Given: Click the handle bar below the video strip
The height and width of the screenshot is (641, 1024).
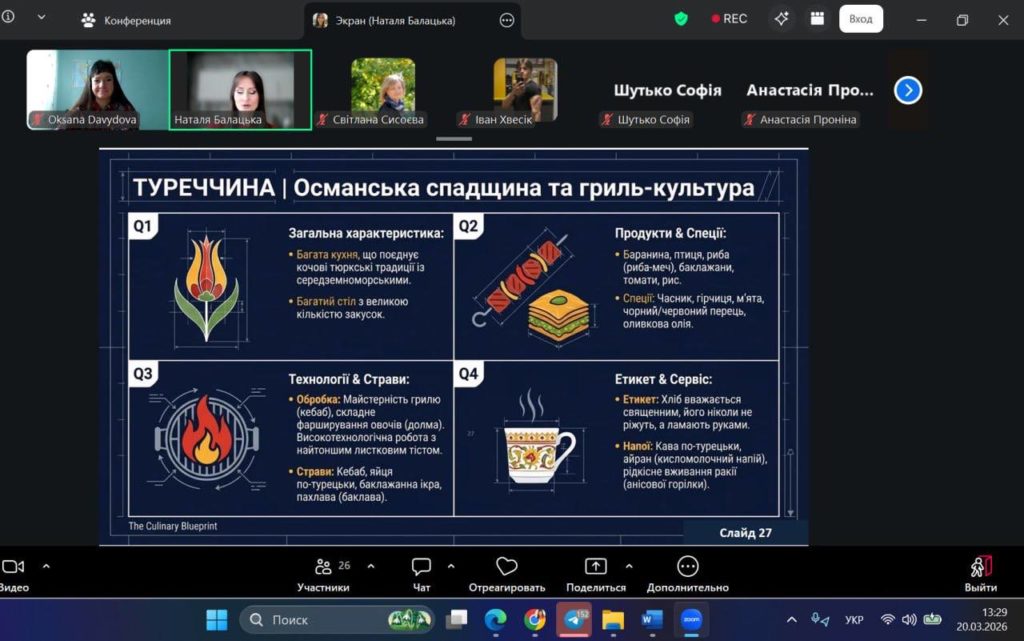Looking at the screenshot, I should (x=454, y=139).
